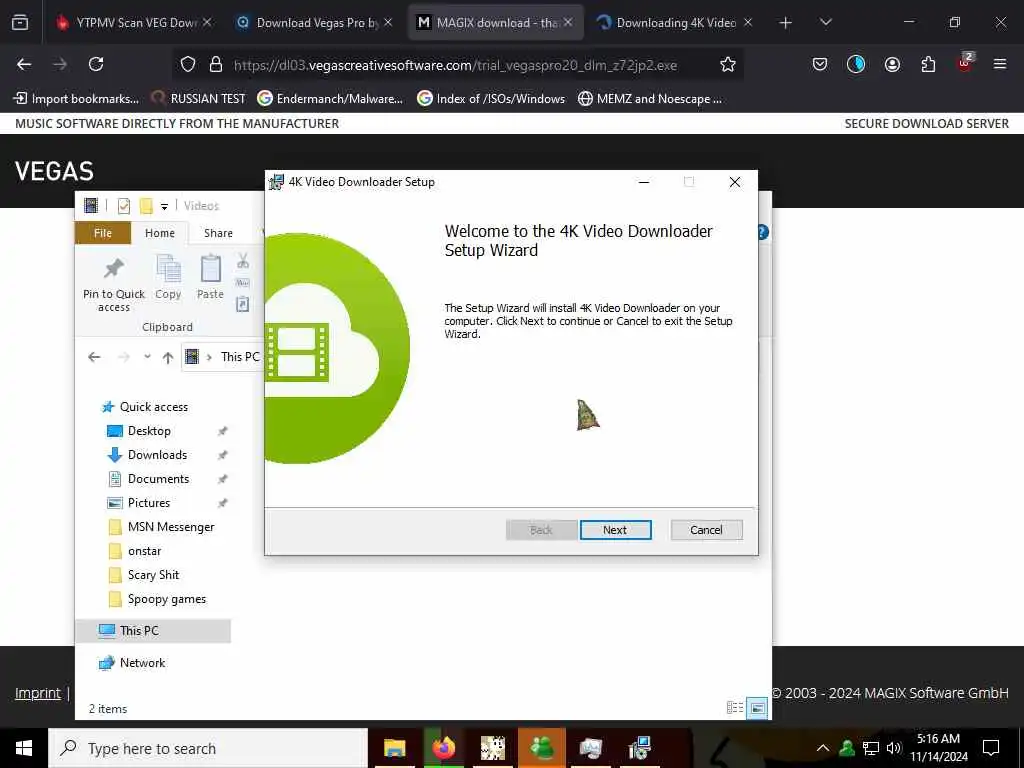Screen dimensions: 1024x768
Task: Open the Share ribbon tab in File Explorer
Action: click(x=218, y=233)
